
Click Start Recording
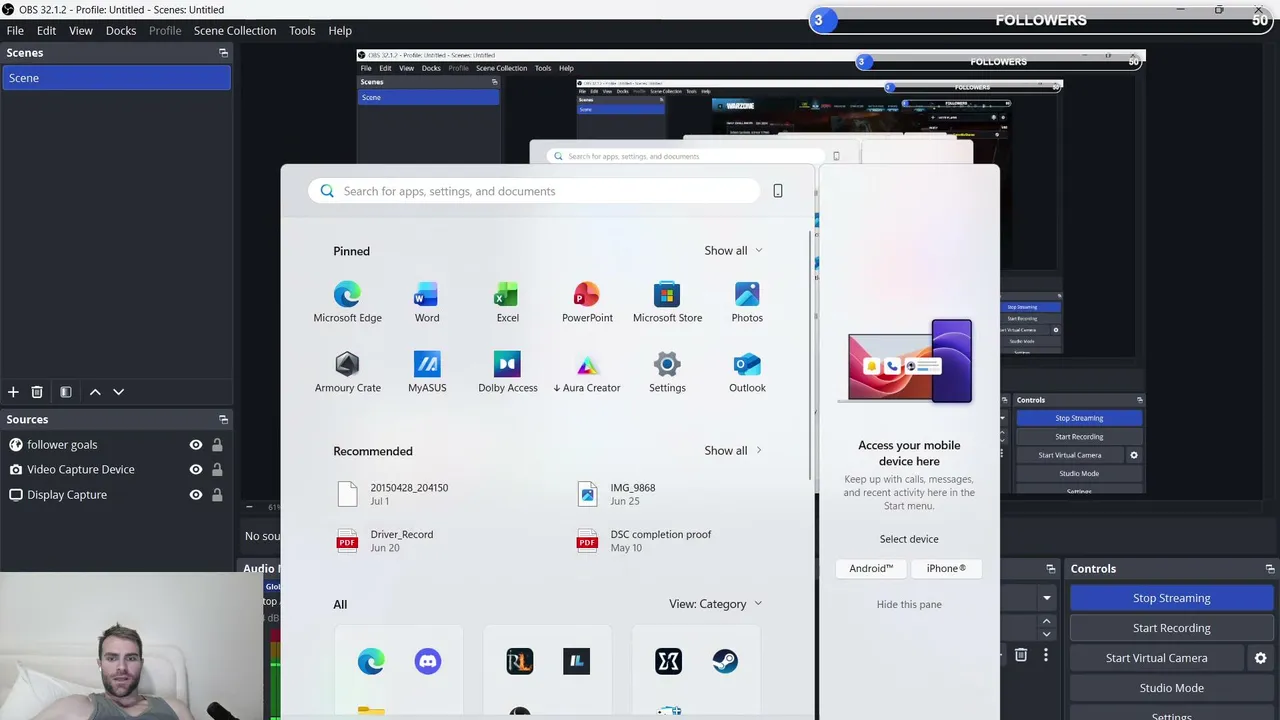1171,628
